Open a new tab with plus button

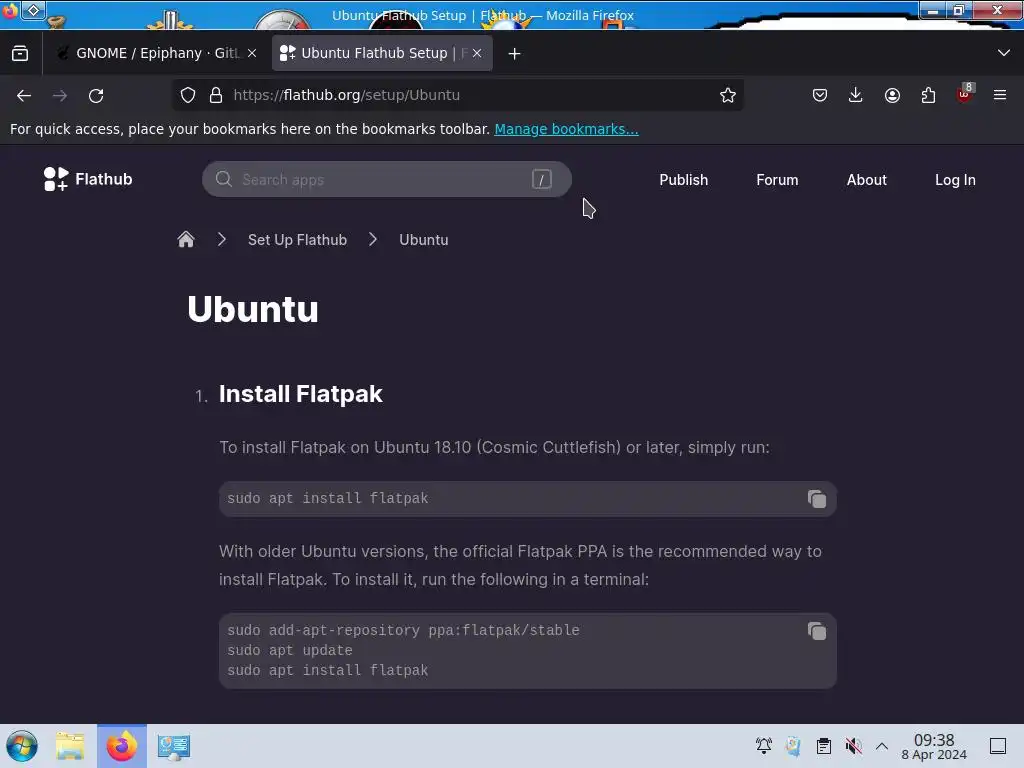tap(515, 54)
